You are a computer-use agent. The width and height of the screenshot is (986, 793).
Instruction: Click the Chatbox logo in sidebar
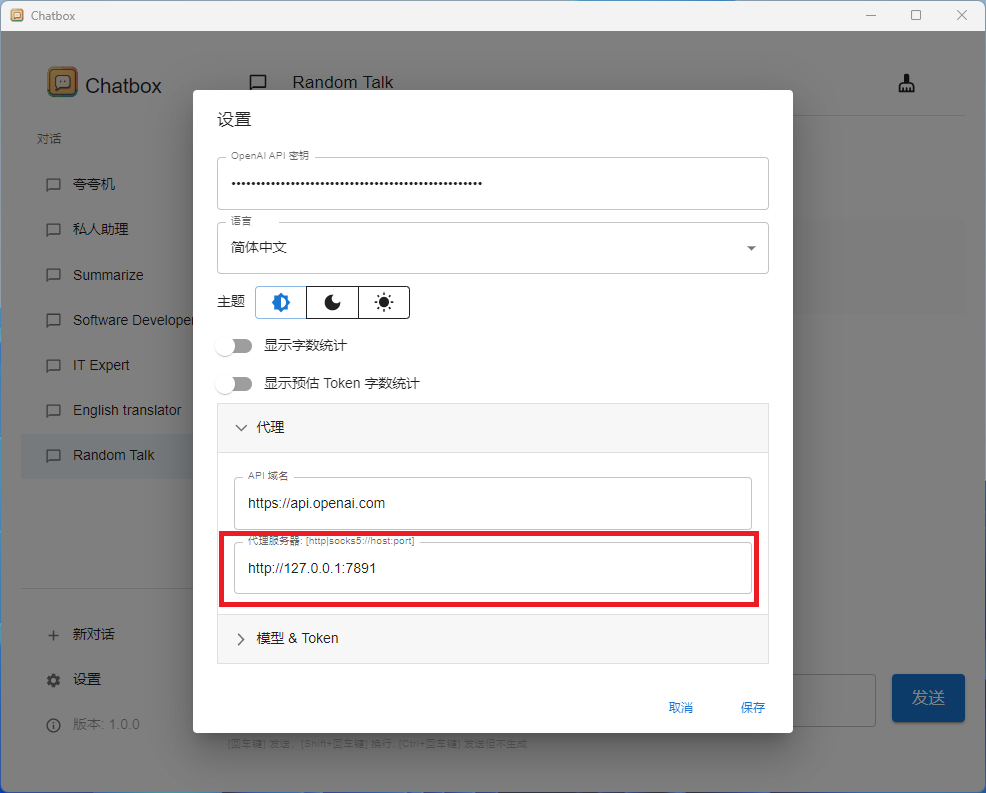pyautogui.click(x=62, y=82)
